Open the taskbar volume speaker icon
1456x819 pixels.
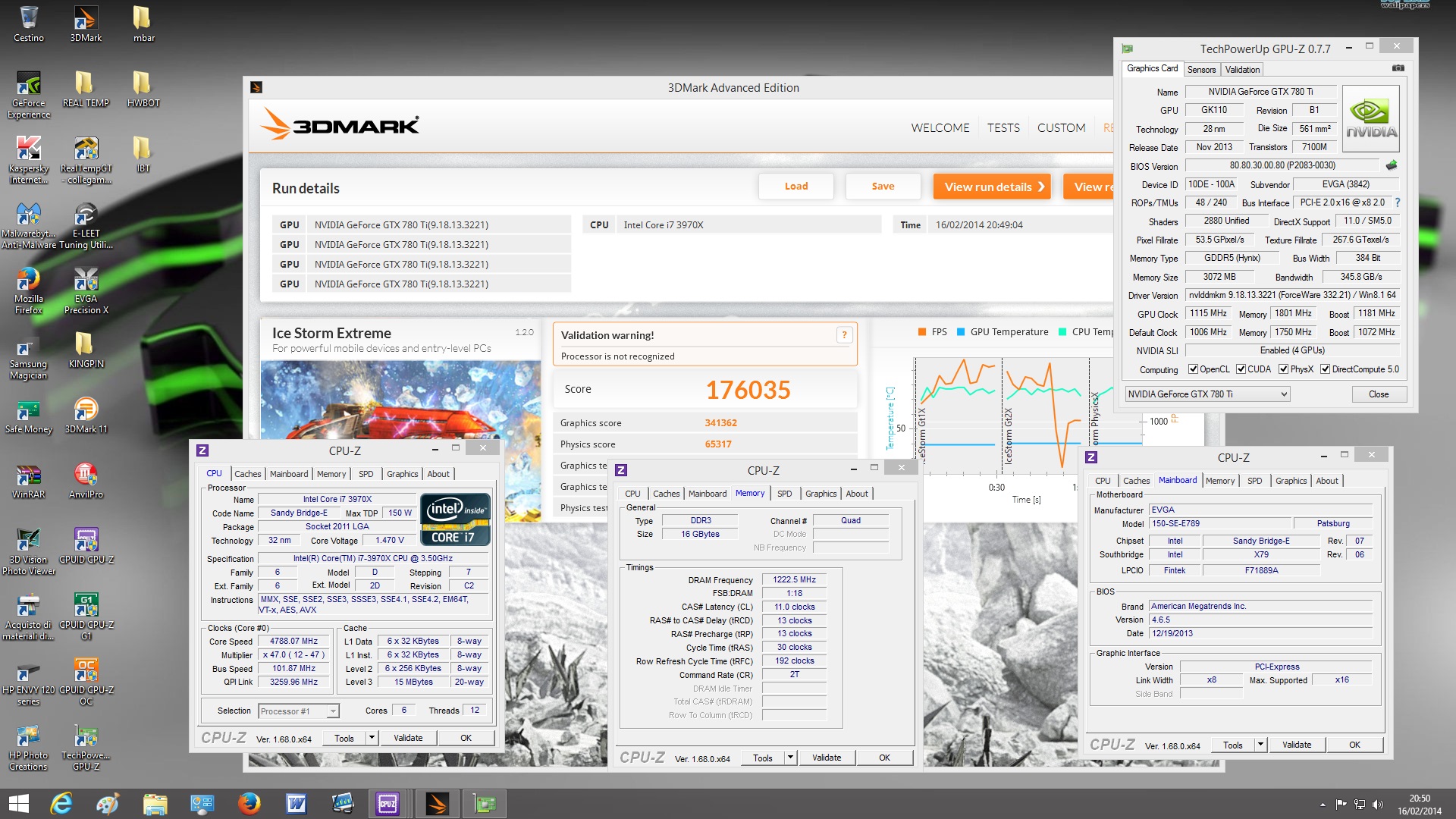(1378, 805)
